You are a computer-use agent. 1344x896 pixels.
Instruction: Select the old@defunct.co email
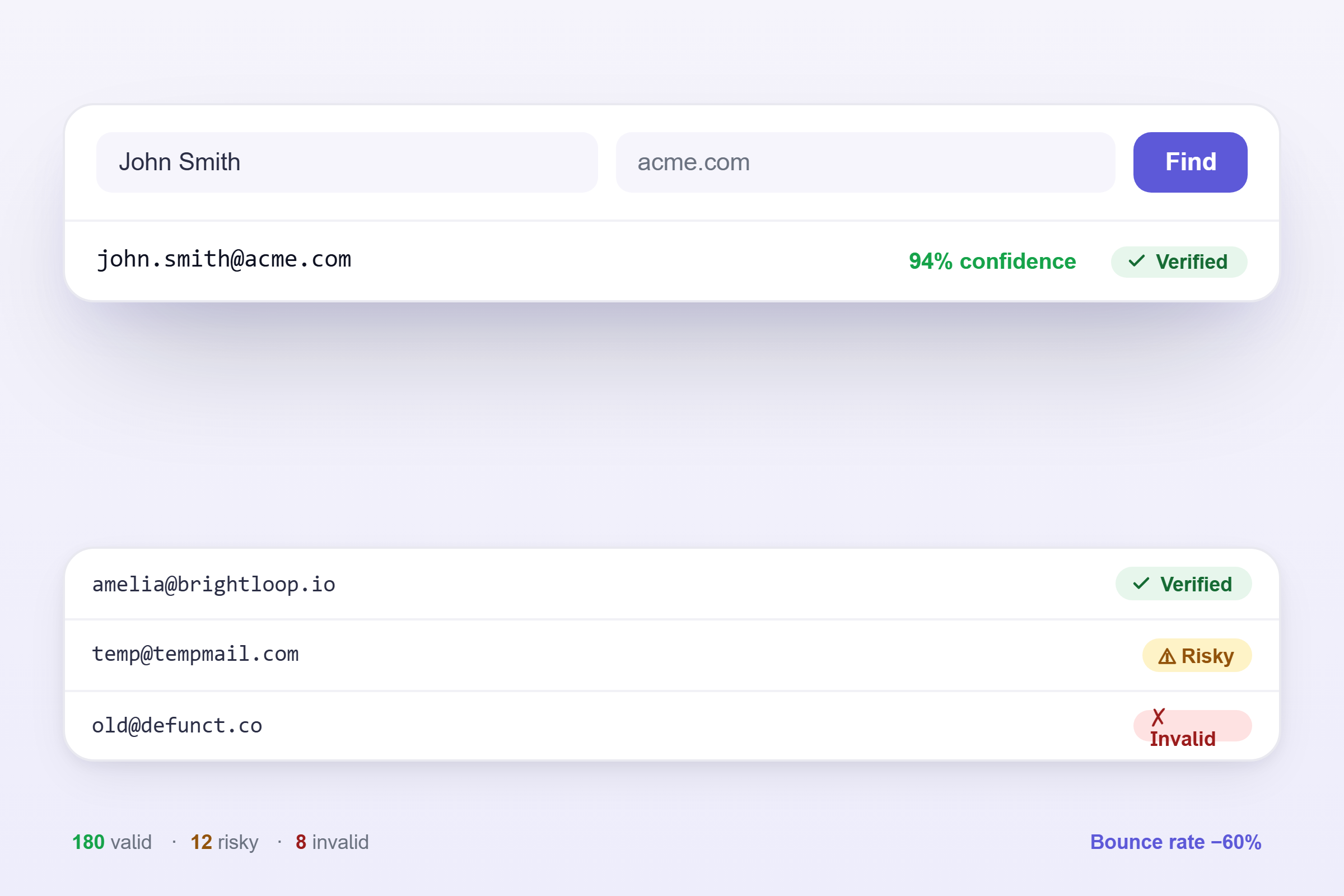[x=177, y=726]
